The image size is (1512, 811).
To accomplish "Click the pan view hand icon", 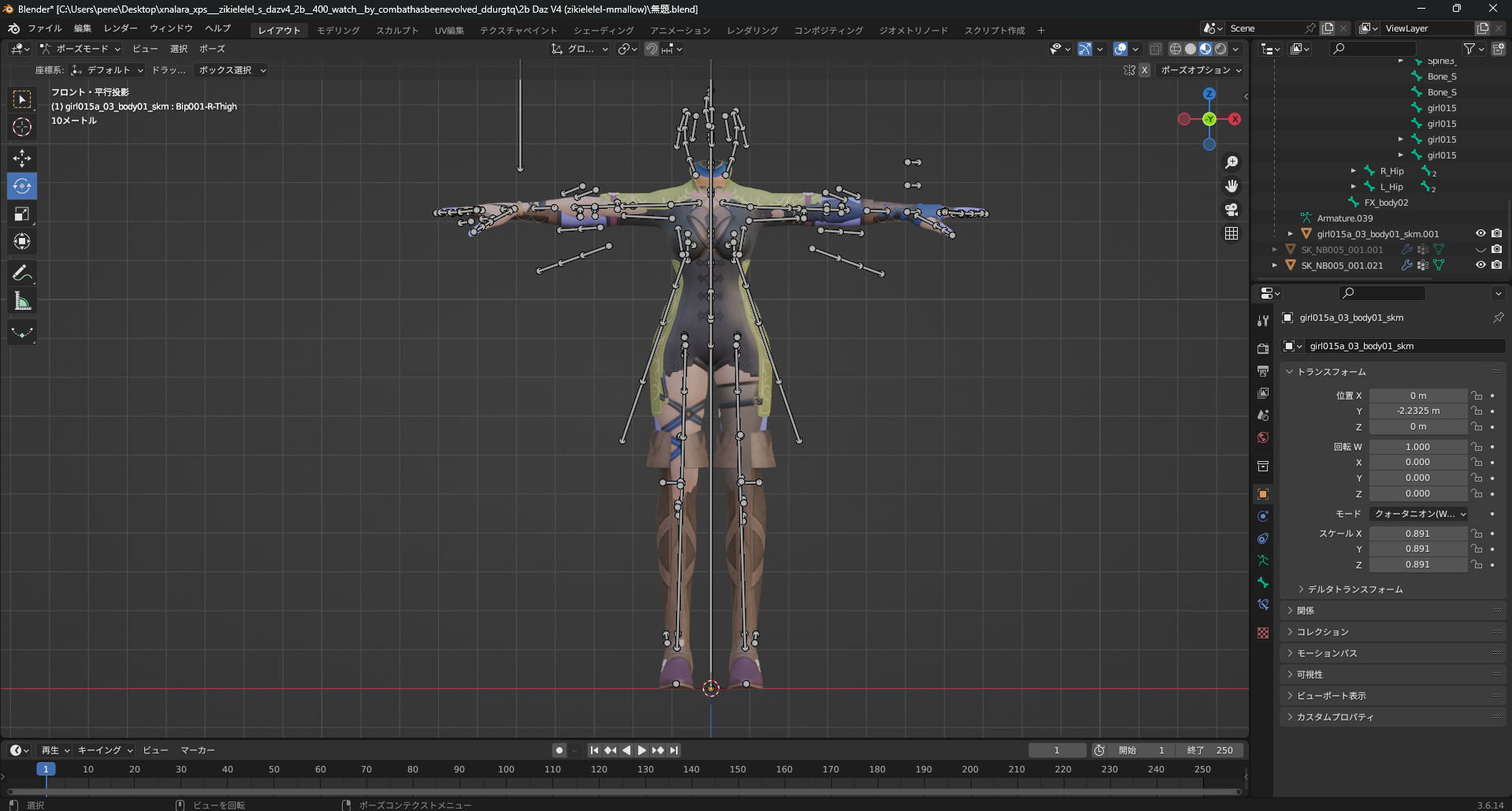I will 1232,186.
